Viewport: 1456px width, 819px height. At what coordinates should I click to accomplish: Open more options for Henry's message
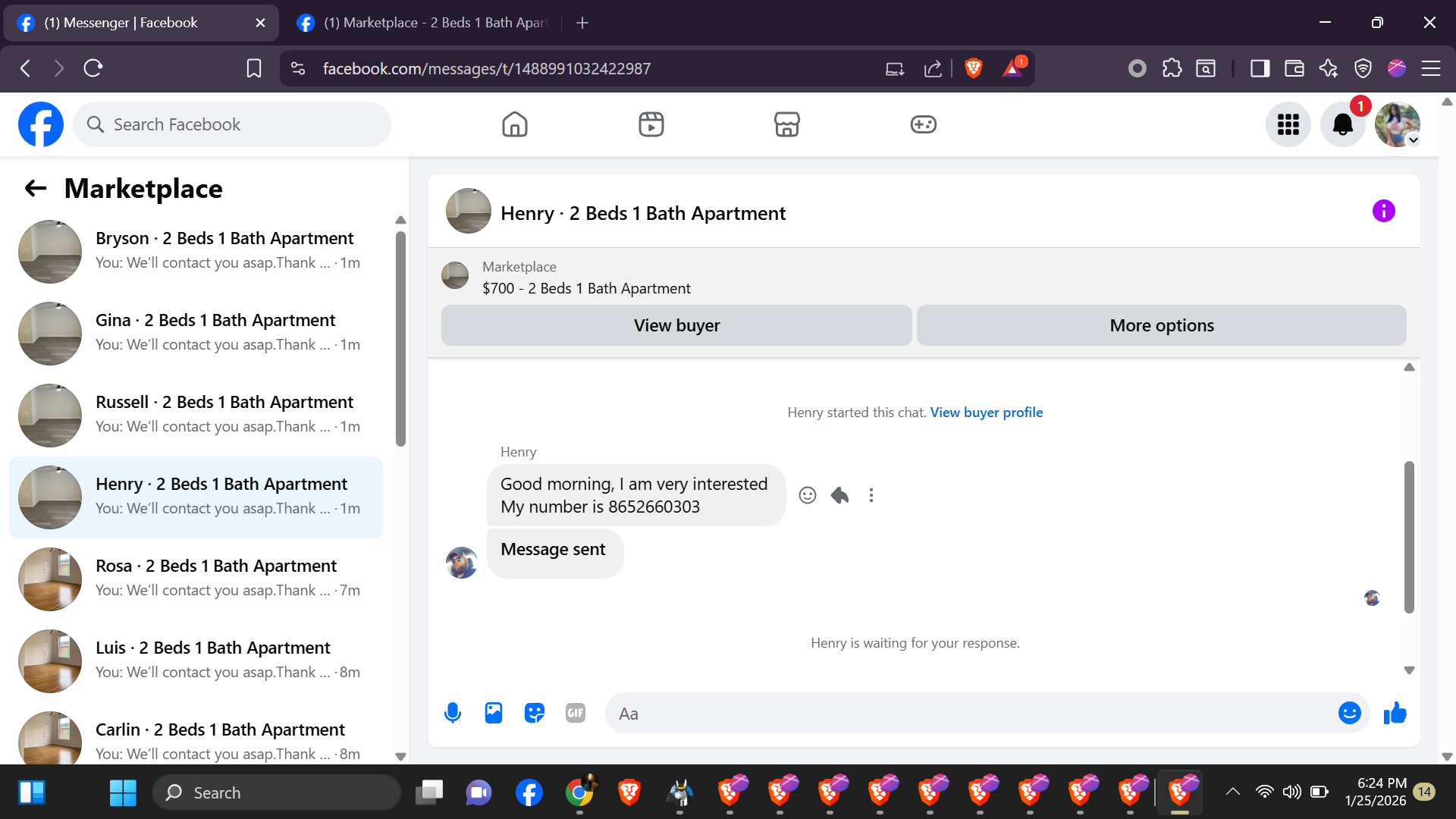(x=871, y=495)
